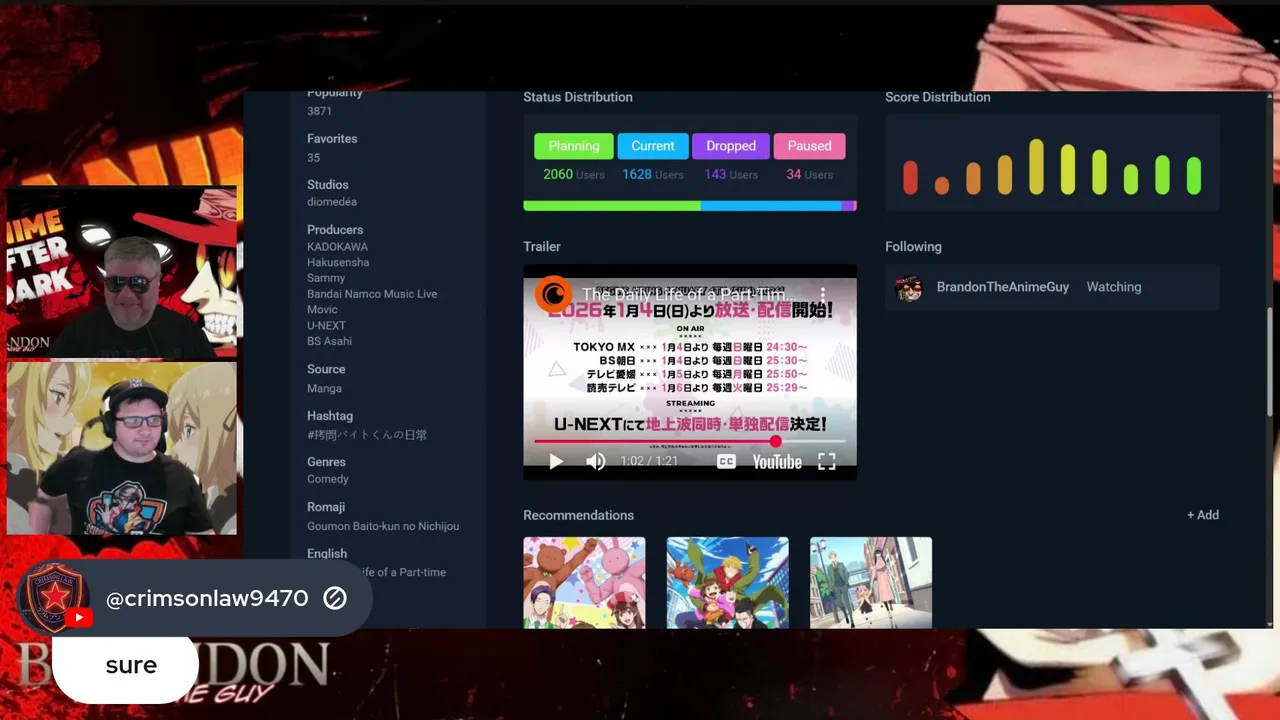Click the Favorites value 35
This screenshot has width=1280, height=720.
tap(314, 157)
